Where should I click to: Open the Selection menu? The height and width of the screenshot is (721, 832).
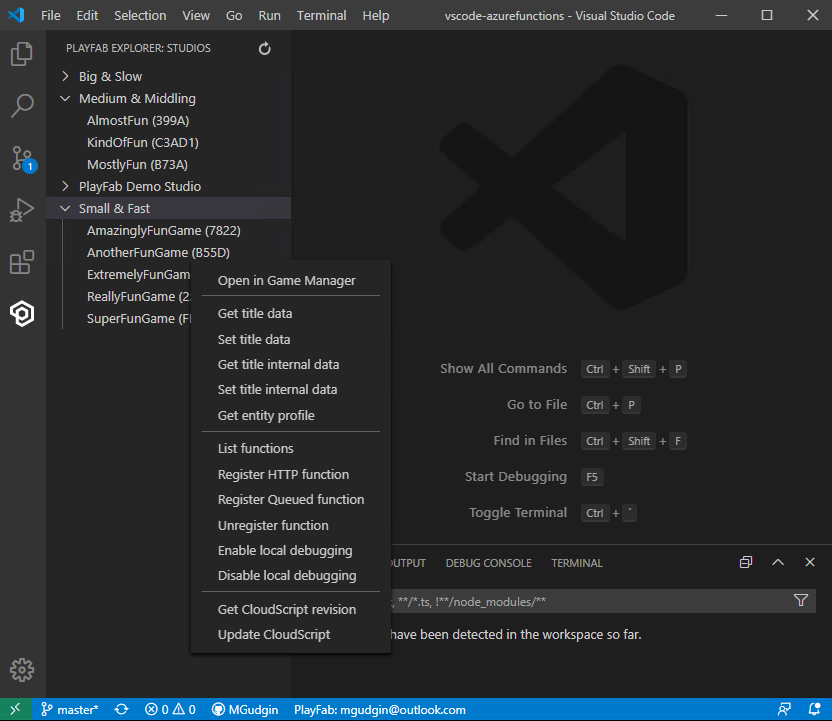tap(140, 15)
